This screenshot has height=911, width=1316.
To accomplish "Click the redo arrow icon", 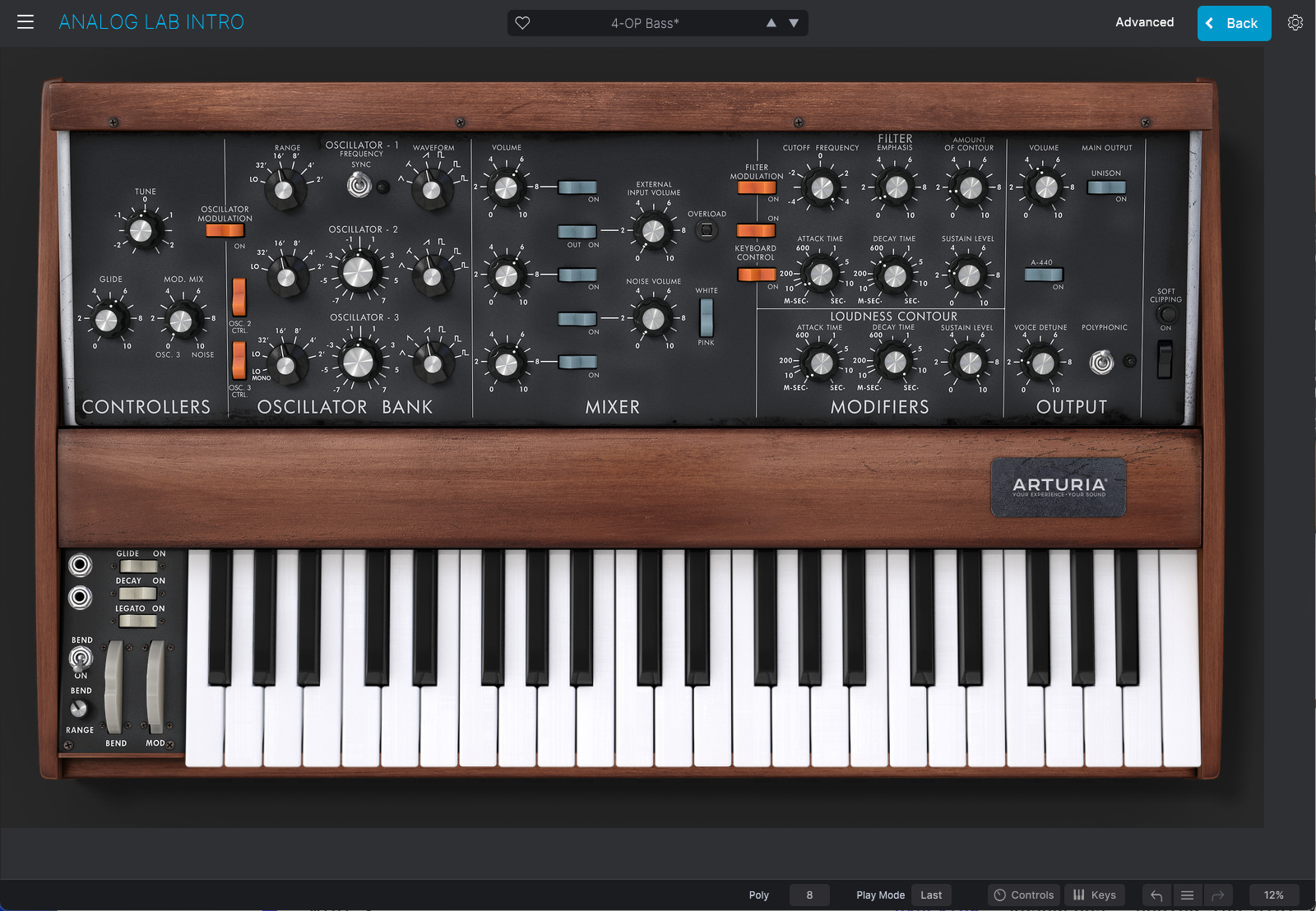I will [x=1218, y=895].
